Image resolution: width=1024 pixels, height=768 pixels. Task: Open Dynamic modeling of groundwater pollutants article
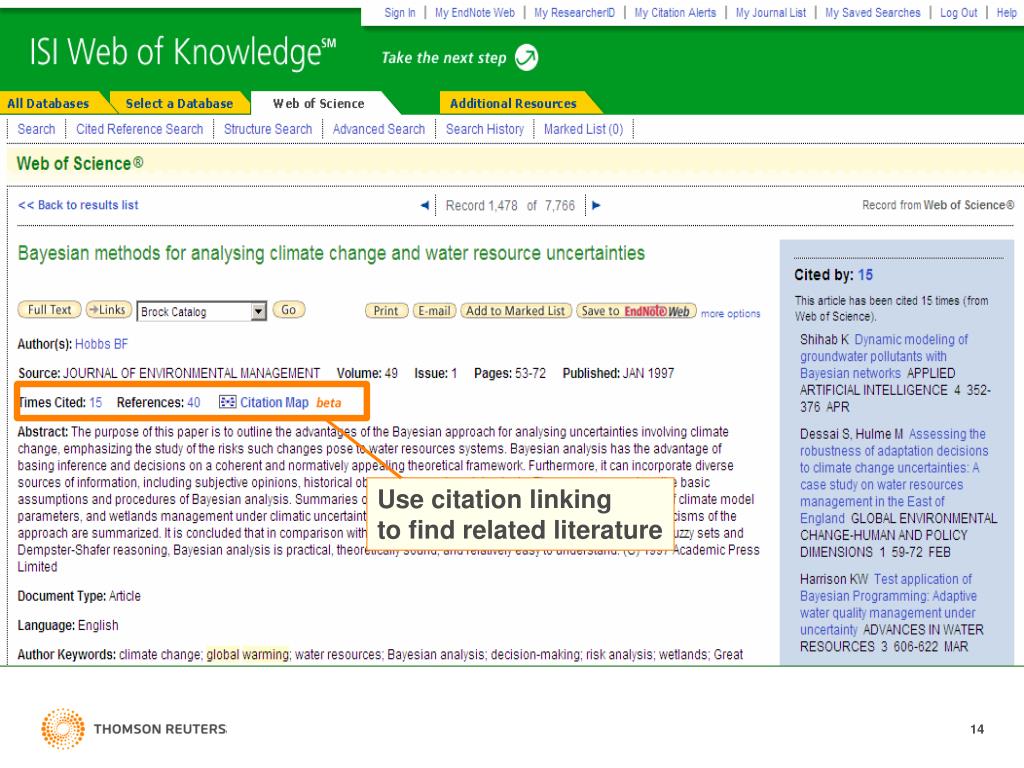coord(883,357)
